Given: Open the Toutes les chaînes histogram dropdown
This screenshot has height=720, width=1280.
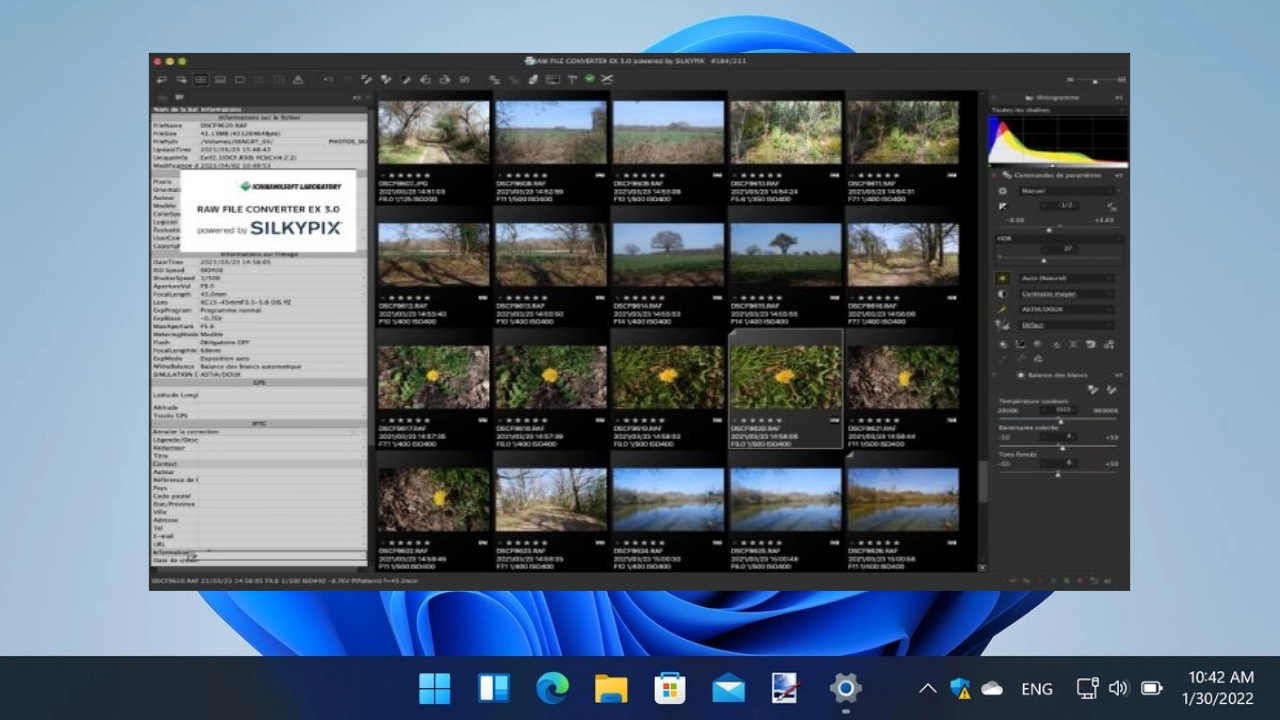Looking at the screenshot, I should [x=1058, y=110].
